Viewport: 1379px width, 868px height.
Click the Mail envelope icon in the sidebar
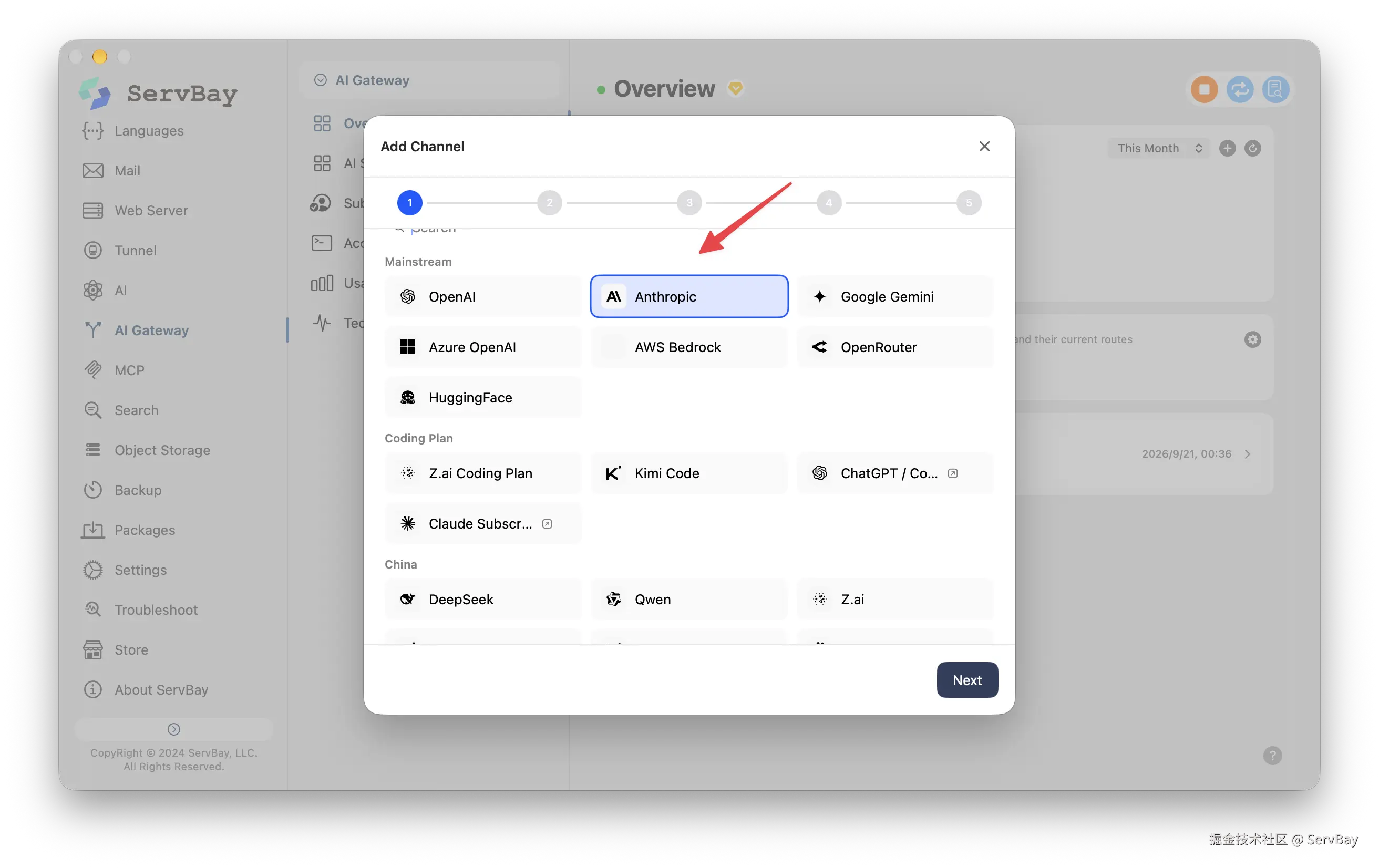click(93, 171)
